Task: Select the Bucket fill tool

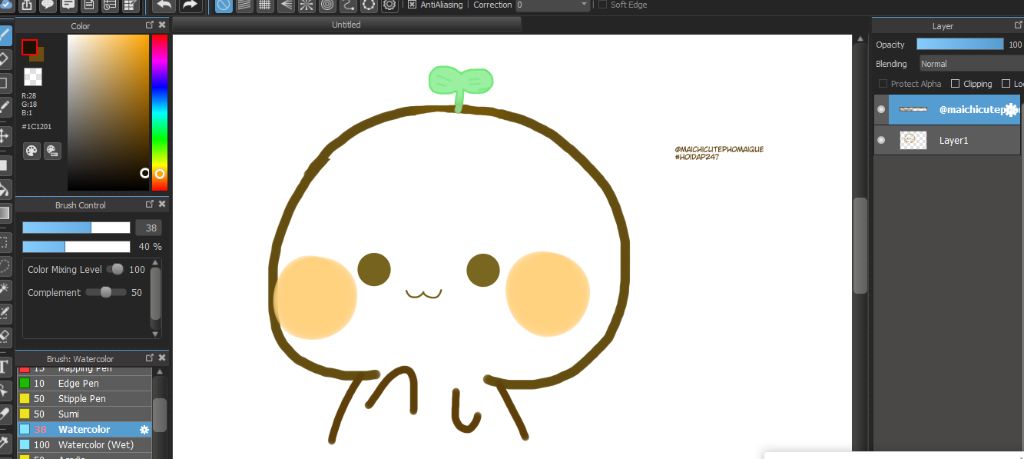Action: (4, 189)
